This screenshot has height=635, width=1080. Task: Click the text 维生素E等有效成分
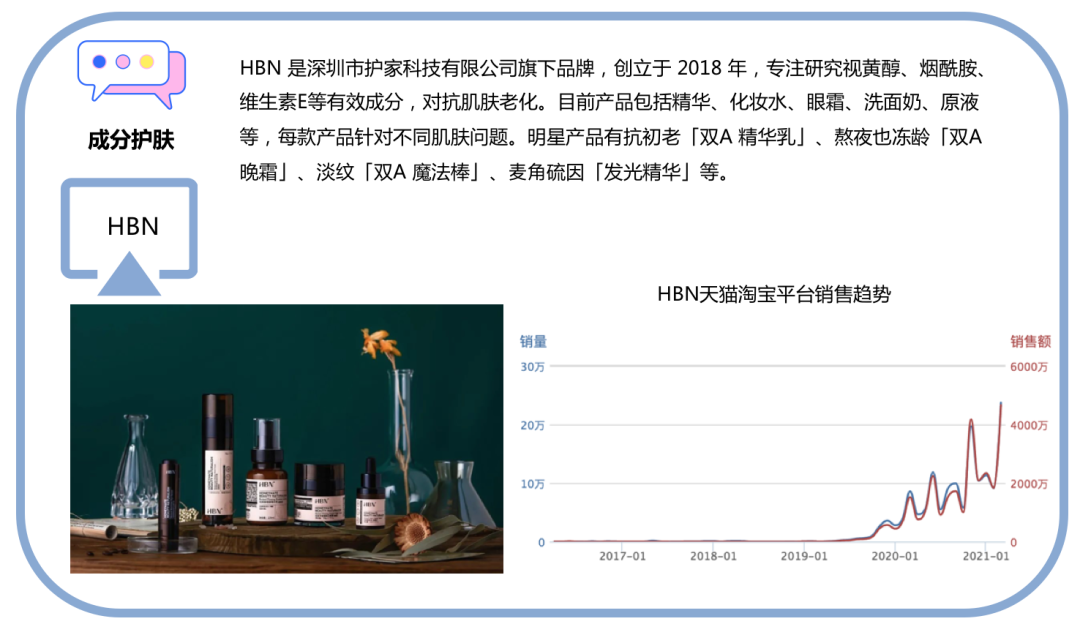click(x=321, y=103)
